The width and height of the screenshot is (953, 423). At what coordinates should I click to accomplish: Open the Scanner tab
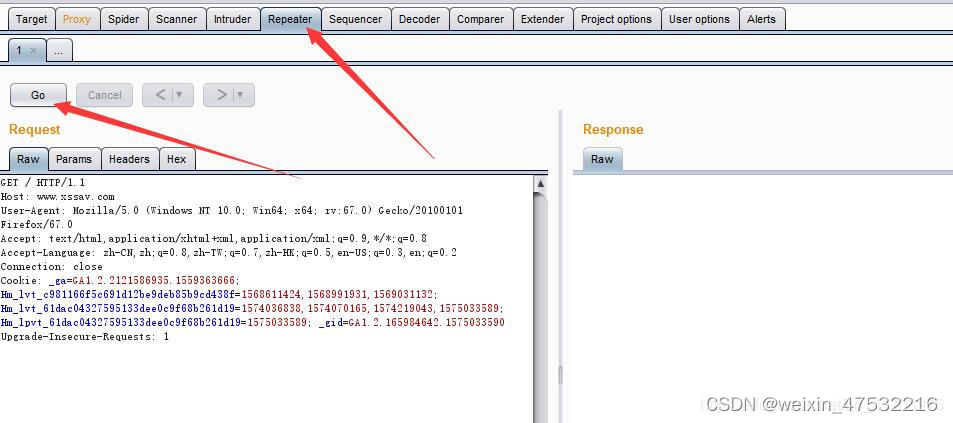pos(176,19)
